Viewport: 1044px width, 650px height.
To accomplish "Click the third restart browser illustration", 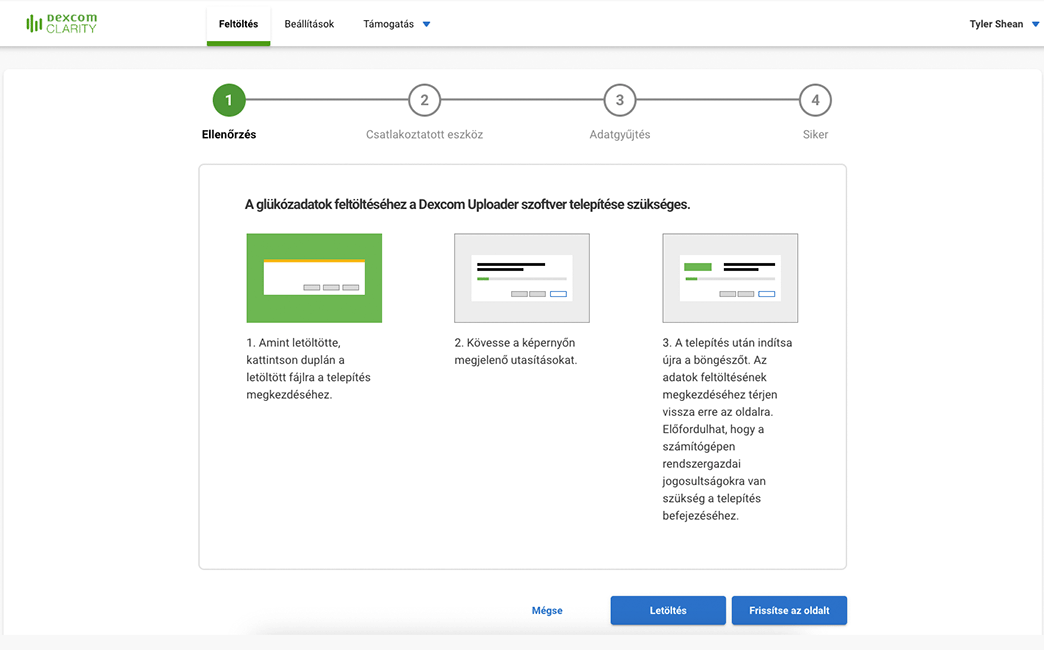I will pos(730,278).
